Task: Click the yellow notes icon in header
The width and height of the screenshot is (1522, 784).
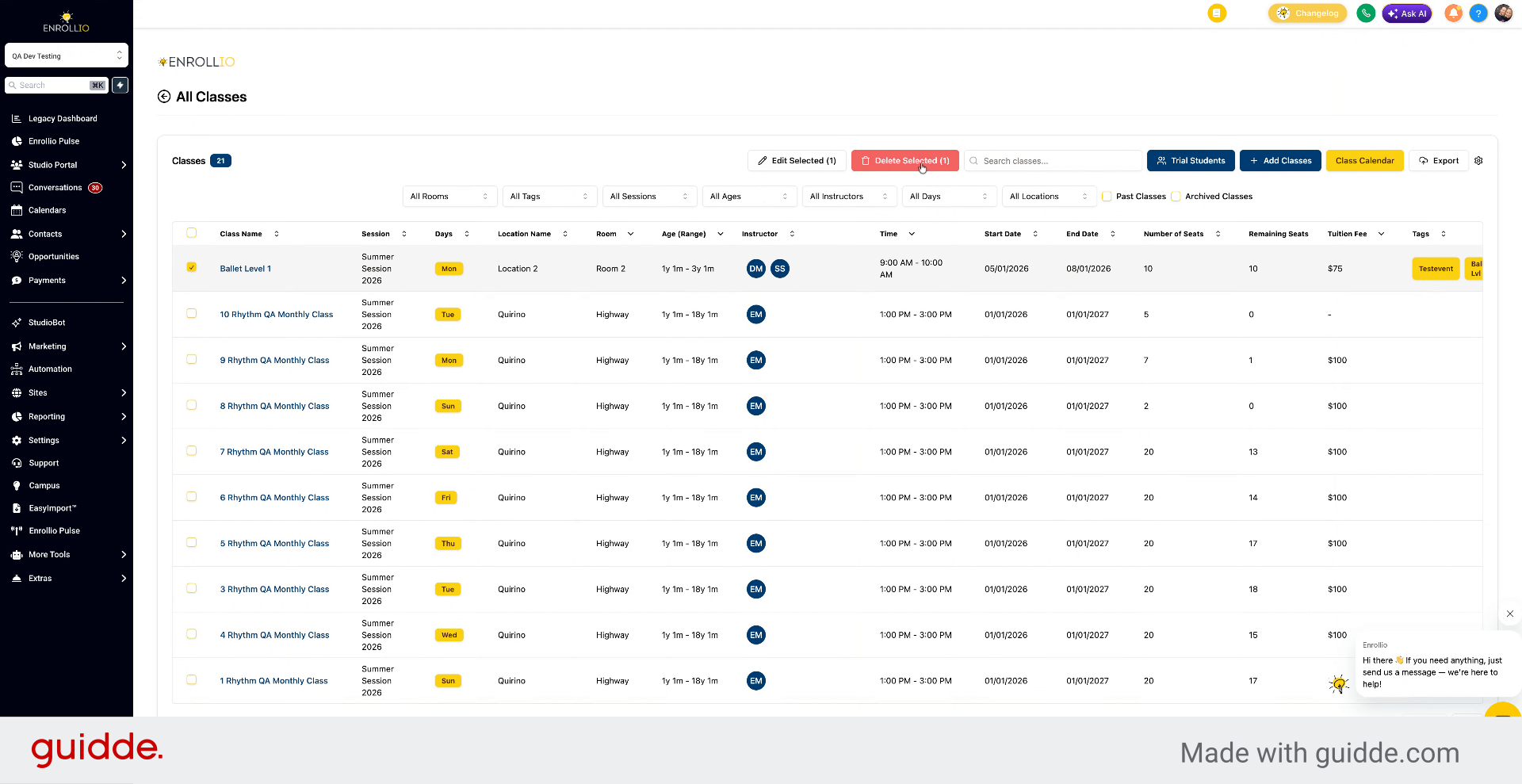Action: tap(1217, 13)
